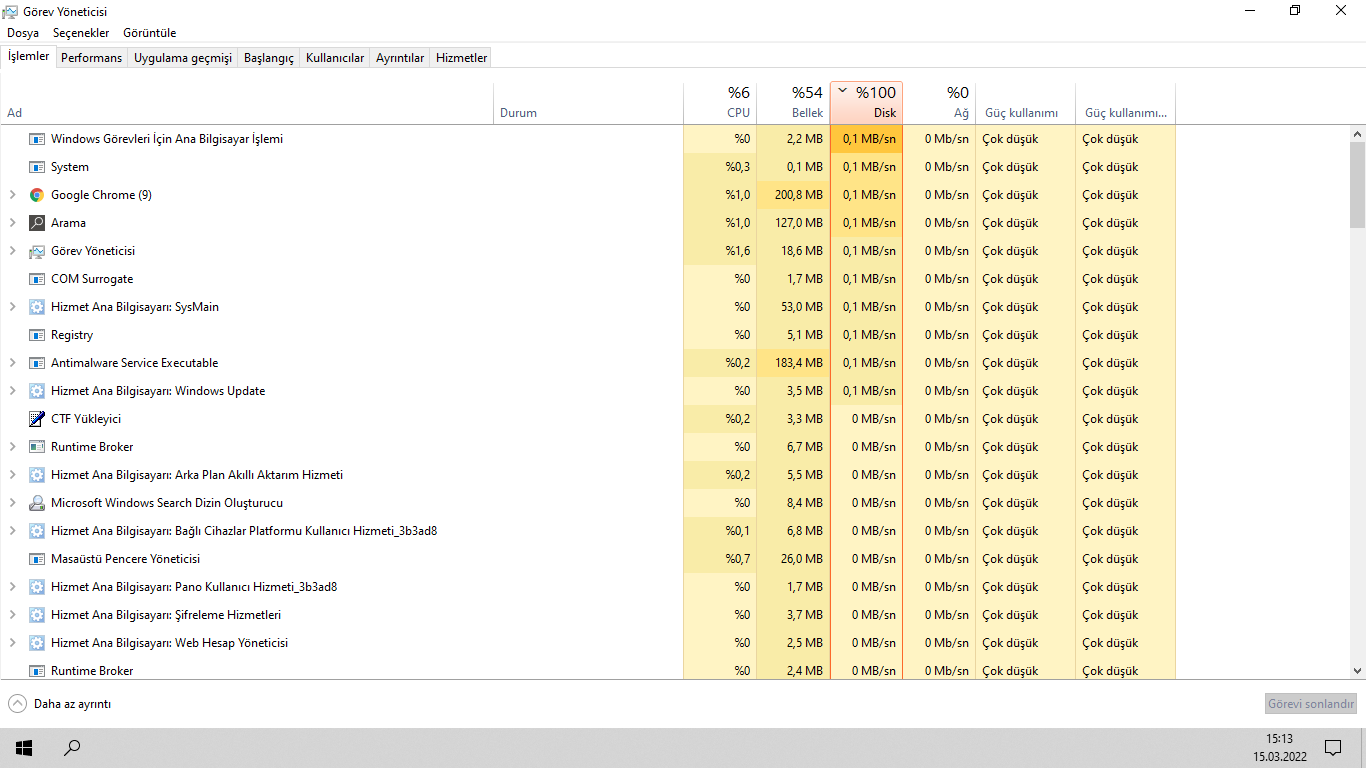The height and width of the screenshot is (768, 1366).
Task: Click the Windows Görevleri İçin Ana Bilgisayar icon
Action: point(37,139)
